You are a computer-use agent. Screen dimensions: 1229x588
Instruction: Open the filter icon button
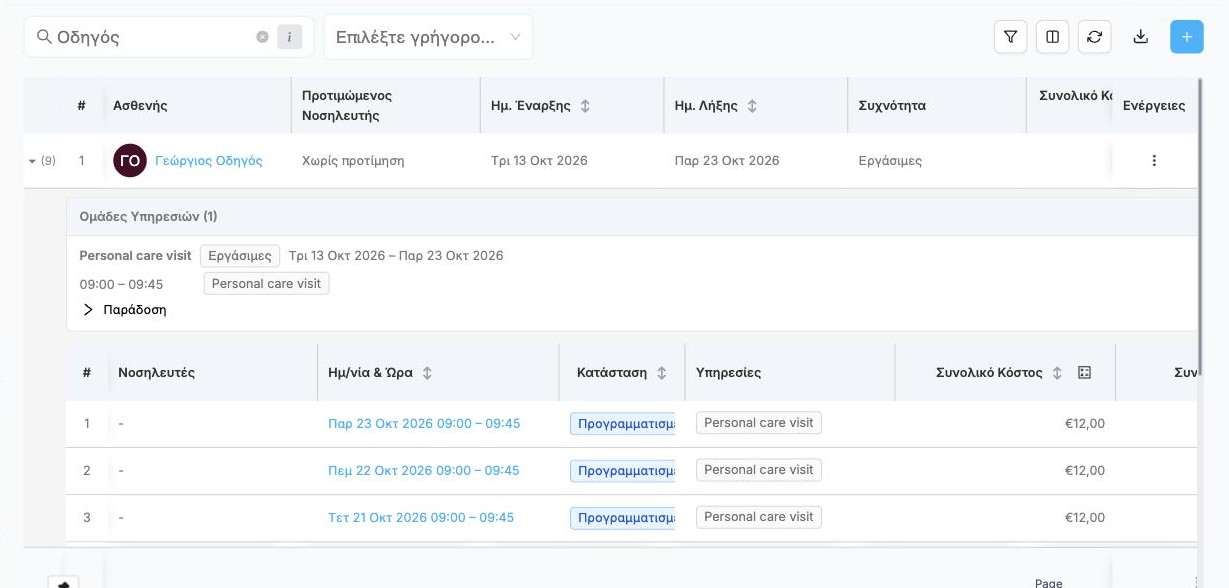pyautogui.click(x=1010, y=37)
